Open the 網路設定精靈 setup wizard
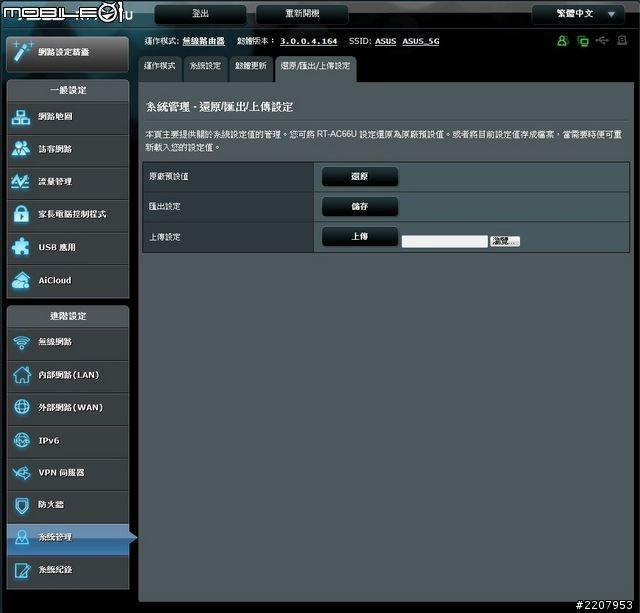Image resolution: width=640 pixels, height=613 pixels. (67, 53)
